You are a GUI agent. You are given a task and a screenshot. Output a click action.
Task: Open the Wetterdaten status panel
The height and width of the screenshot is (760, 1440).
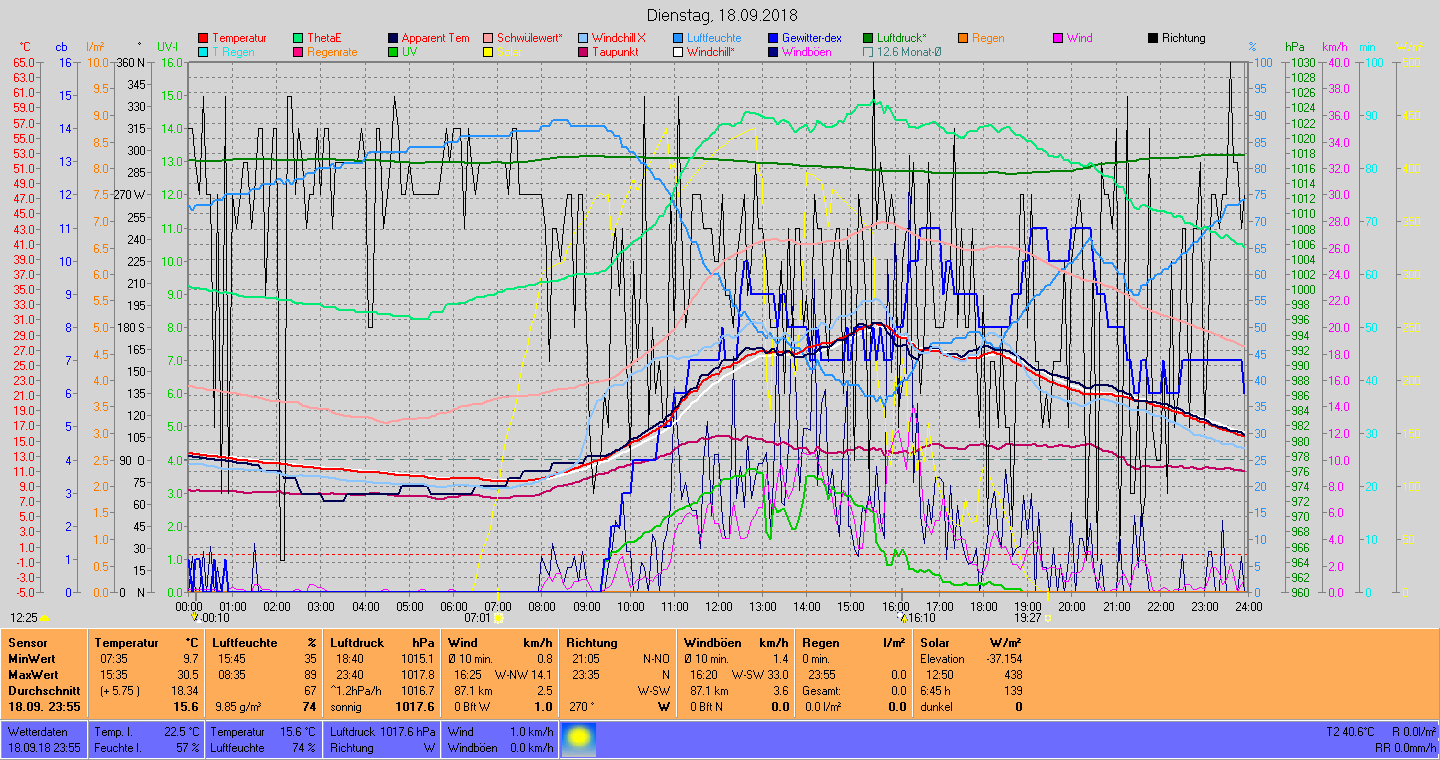(44, 740)
